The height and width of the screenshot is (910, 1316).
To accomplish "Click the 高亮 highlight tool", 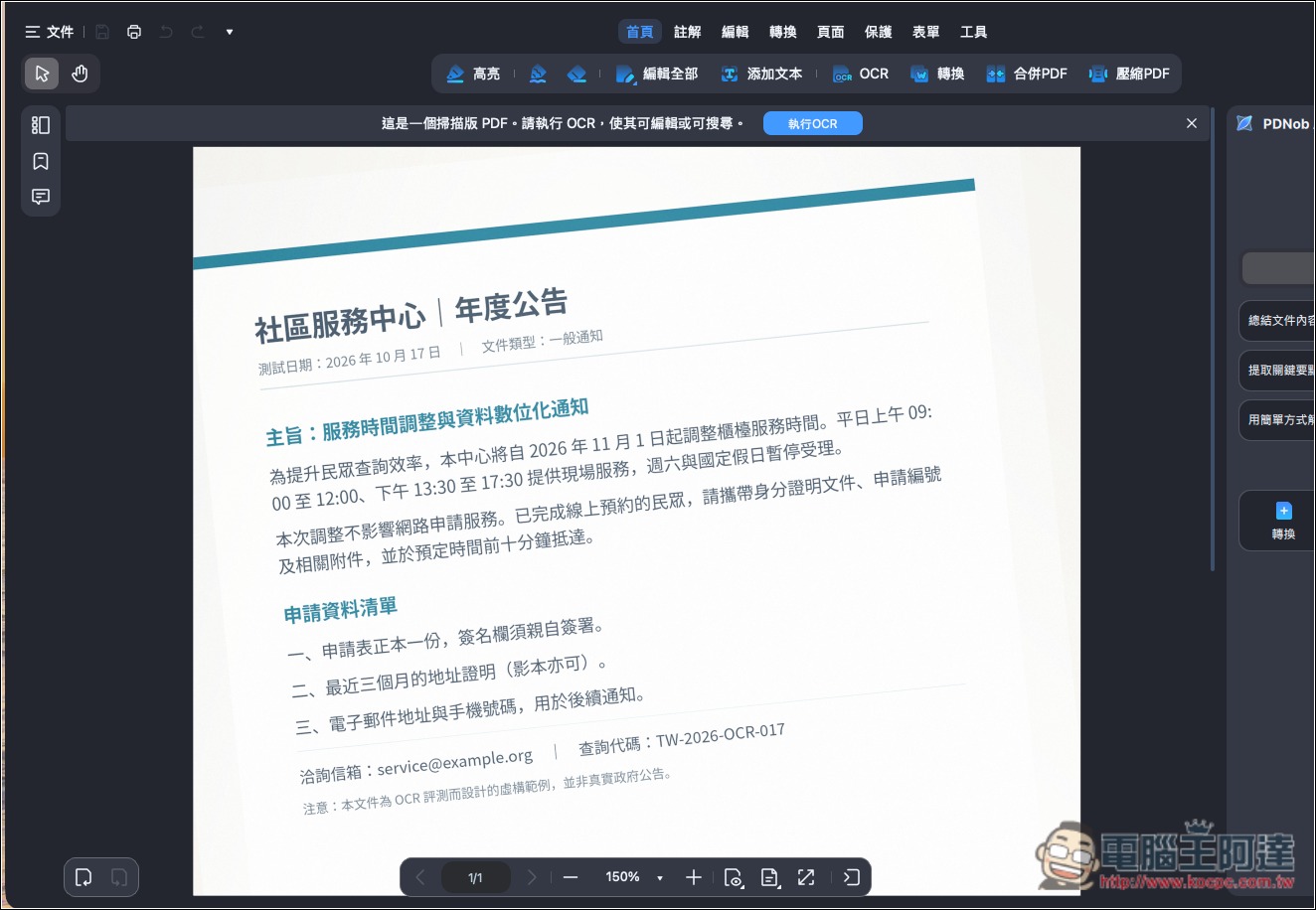I will pyautogui.click(x=473, y=74).
